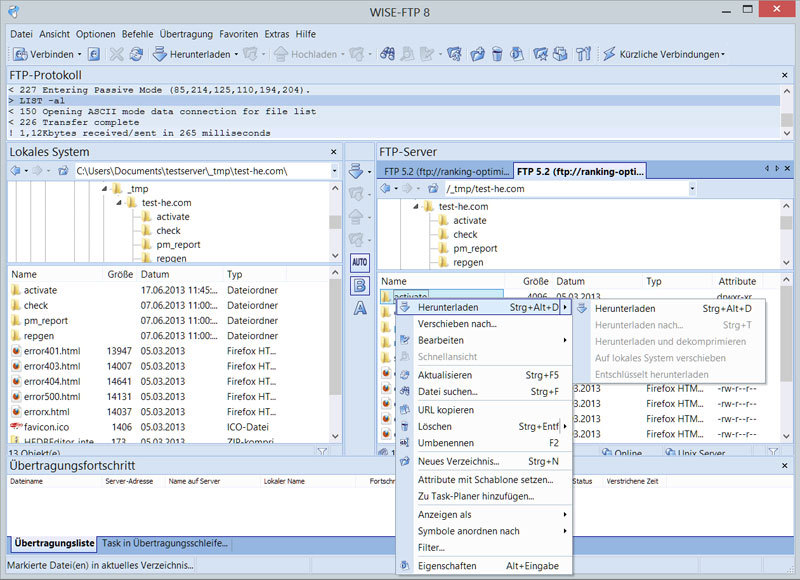Click the disconnect X icon in the toolbar
The height and width of the screenshot is (580, 800).
[117, 54]
